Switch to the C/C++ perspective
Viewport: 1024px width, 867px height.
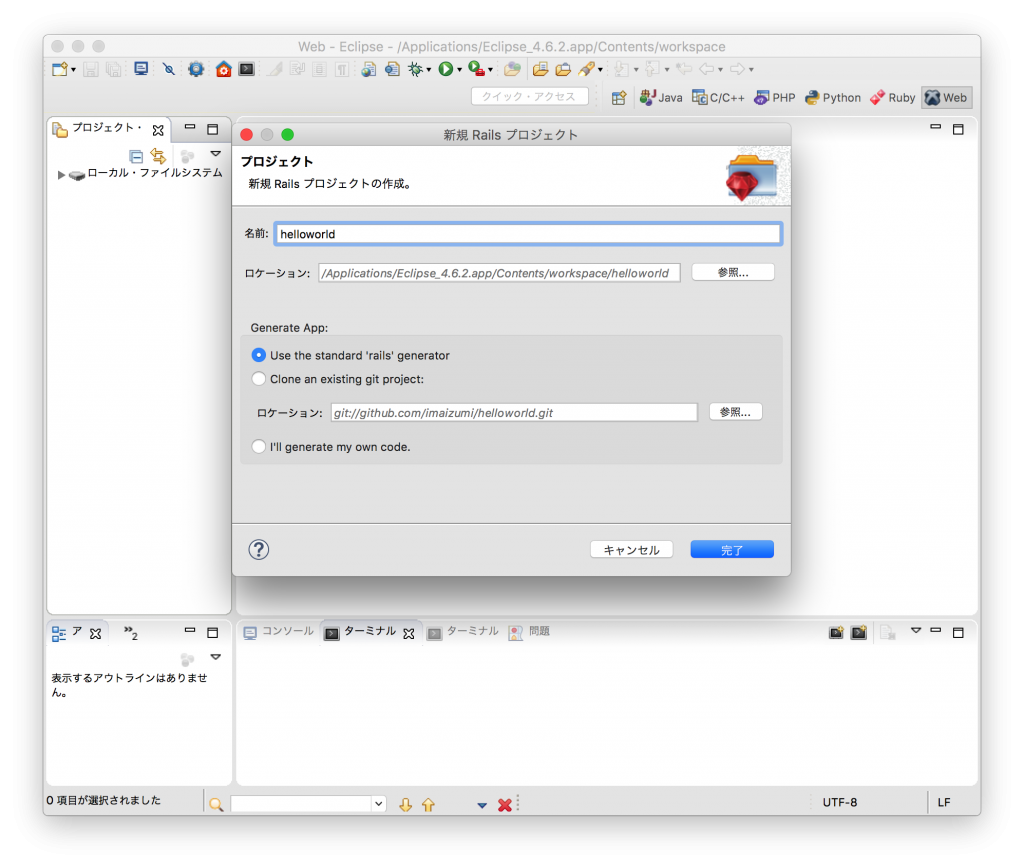point(718,98)
